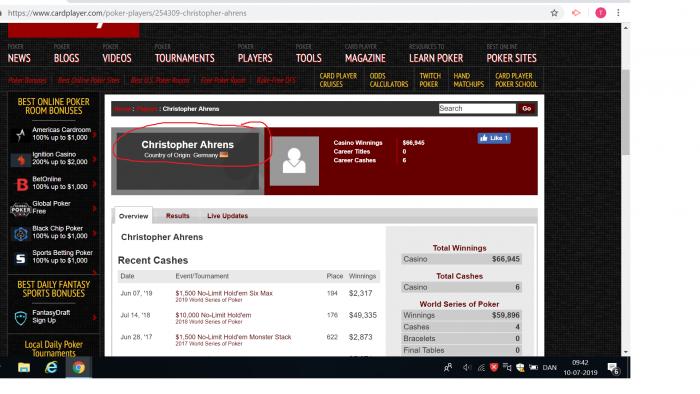This screenshot has width=700, height=394.
Task: Click the page vertical scrollbar thumb
Action: click(625, 112)
